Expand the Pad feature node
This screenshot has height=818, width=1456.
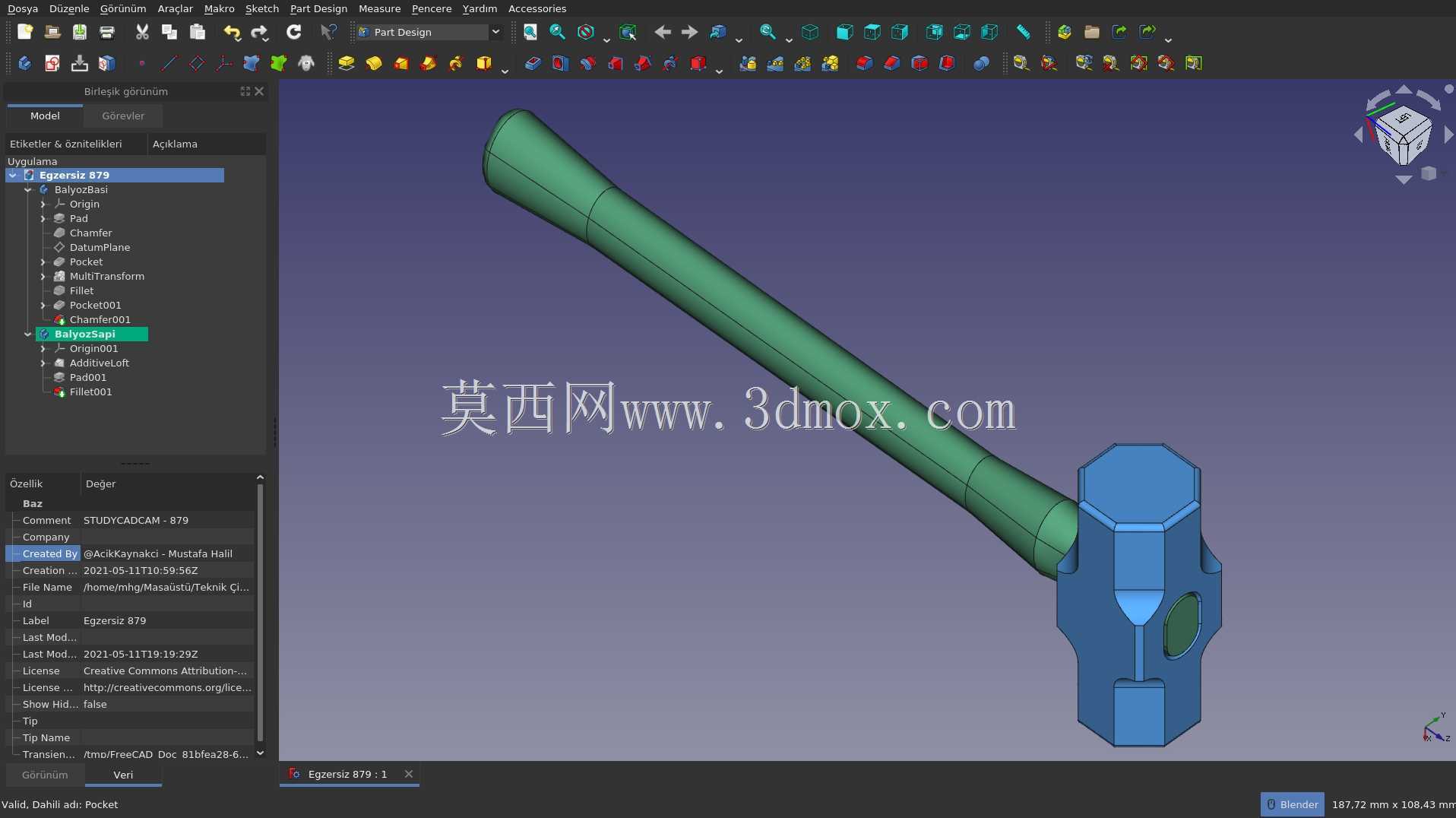coord(43,218)
